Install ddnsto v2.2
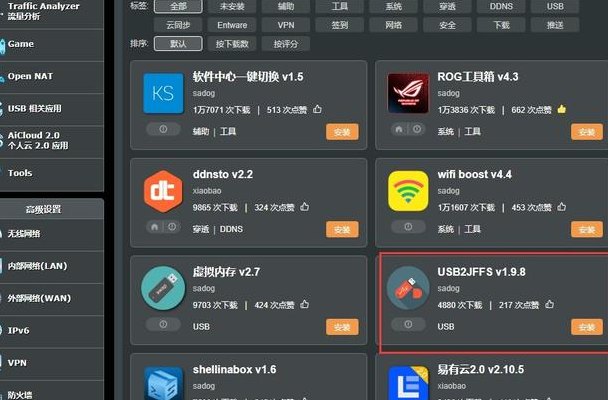The width and height of the screenshot is (608, 400). (342, 229)
